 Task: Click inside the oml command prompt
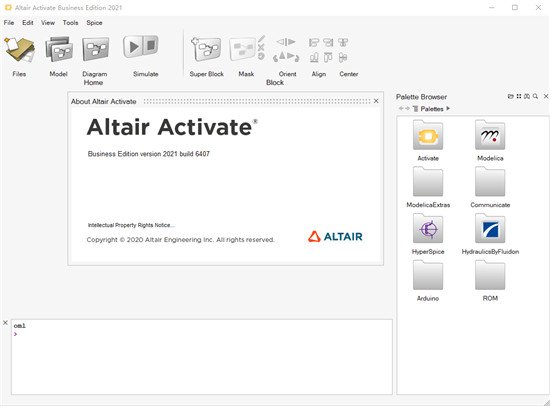[202, 357]
